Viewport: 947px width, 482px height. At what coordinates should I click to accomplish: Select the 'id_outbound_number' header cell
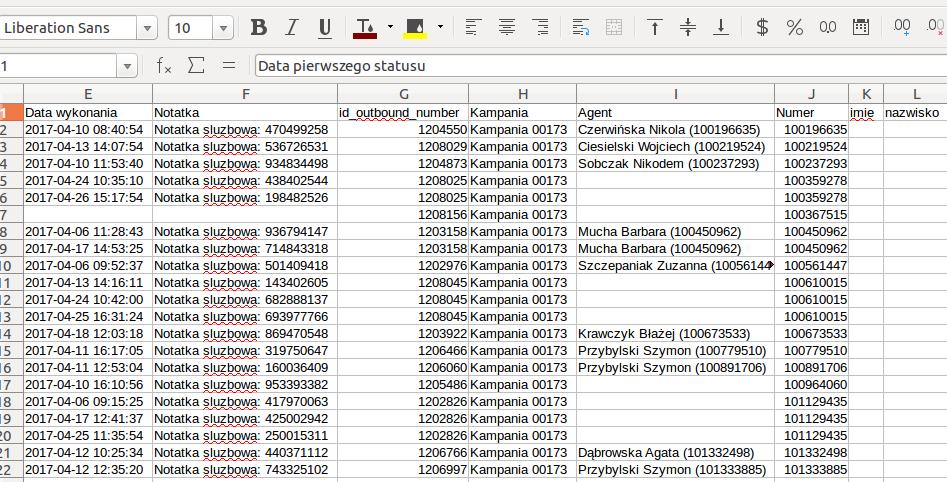click(x=403, y=112)
